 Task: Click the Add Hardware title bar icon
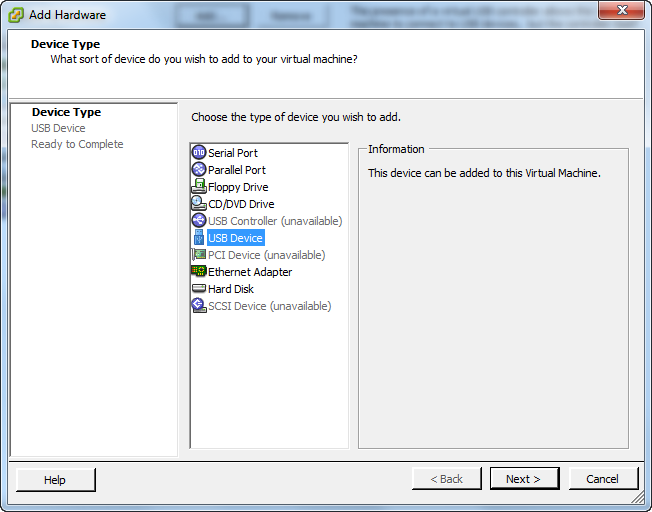pos(16,15)
